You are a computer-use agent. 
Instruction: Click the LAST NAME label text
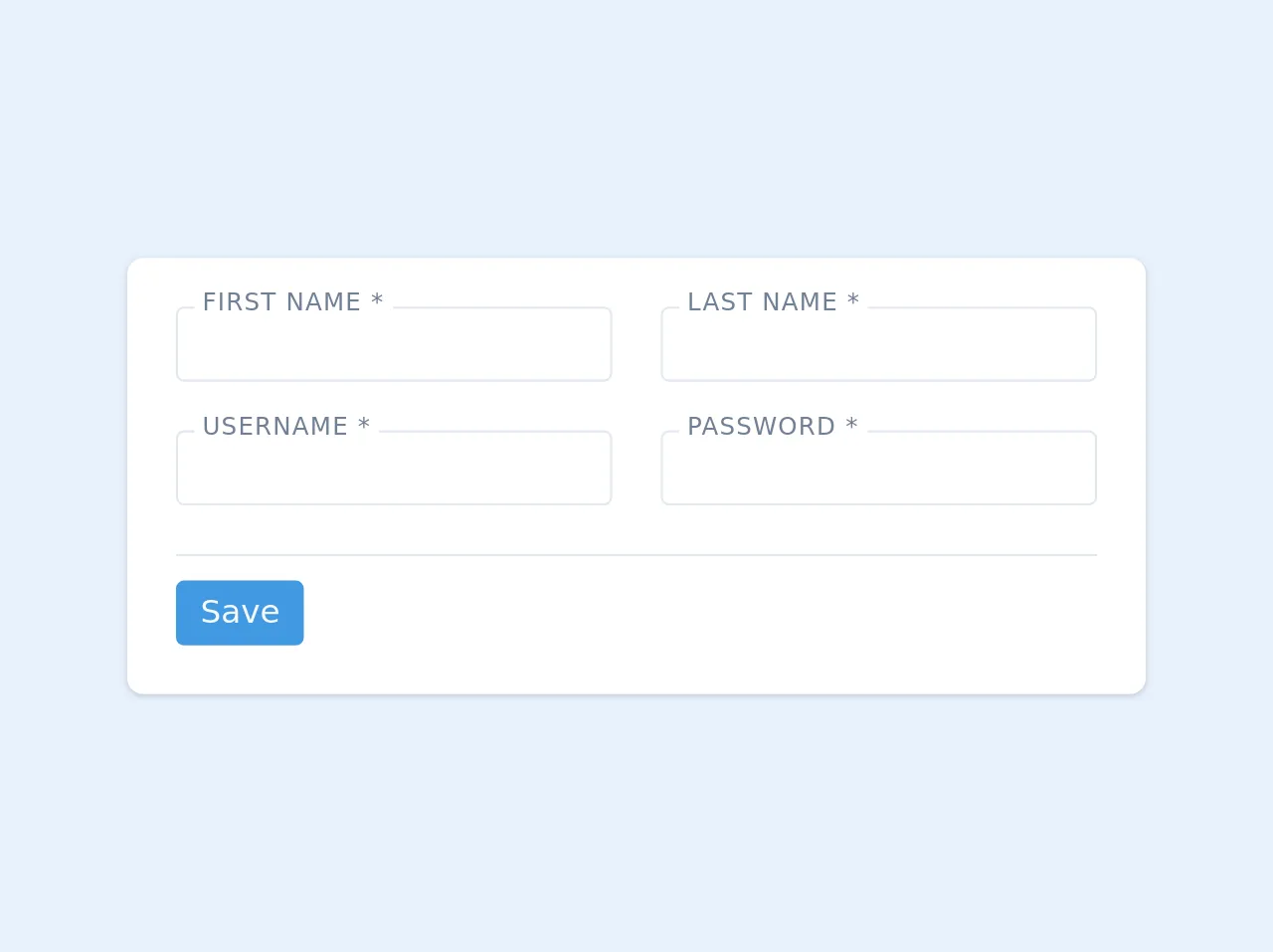[762, 302]
